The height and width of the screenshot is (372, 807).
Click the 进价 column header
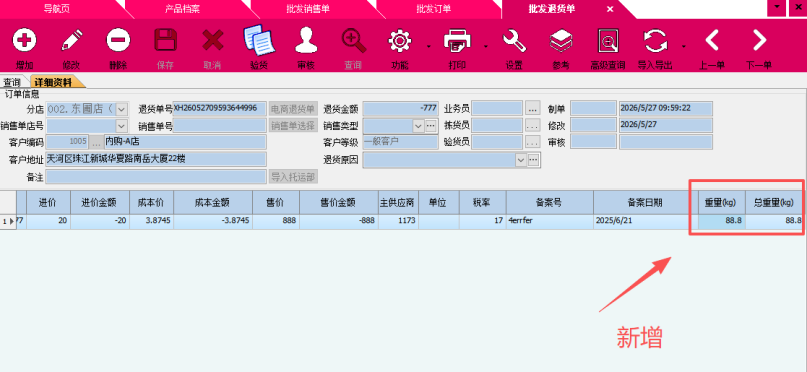pyautogui.click(x=48, y=203)
